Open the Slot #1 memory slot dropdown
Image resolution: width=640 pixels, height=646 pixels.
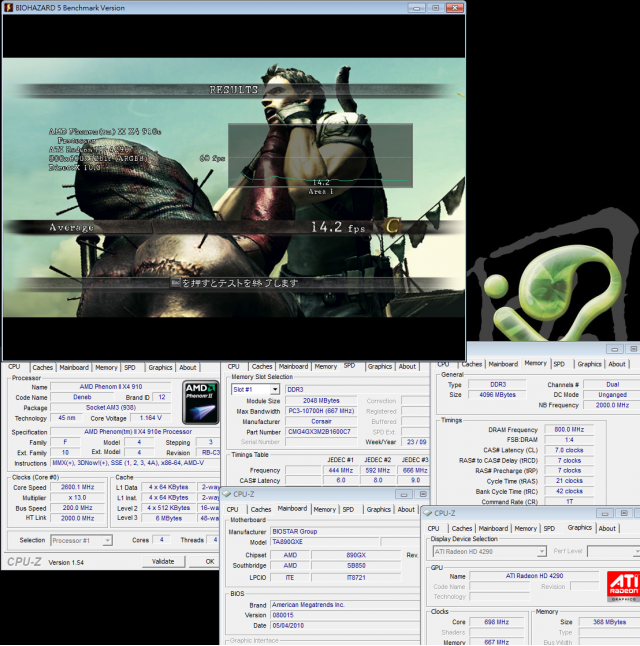(275, 389)
